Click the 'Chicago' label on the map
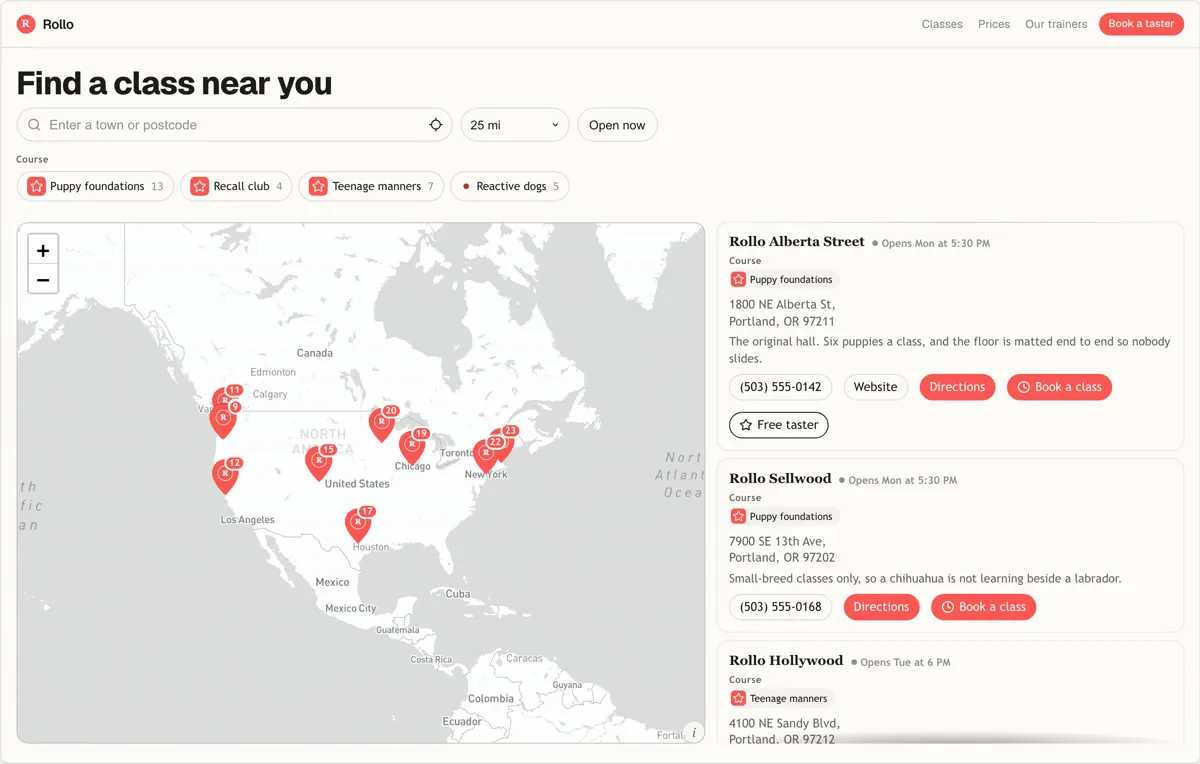Screen dimensions: 1200x764 pos(412,467)
